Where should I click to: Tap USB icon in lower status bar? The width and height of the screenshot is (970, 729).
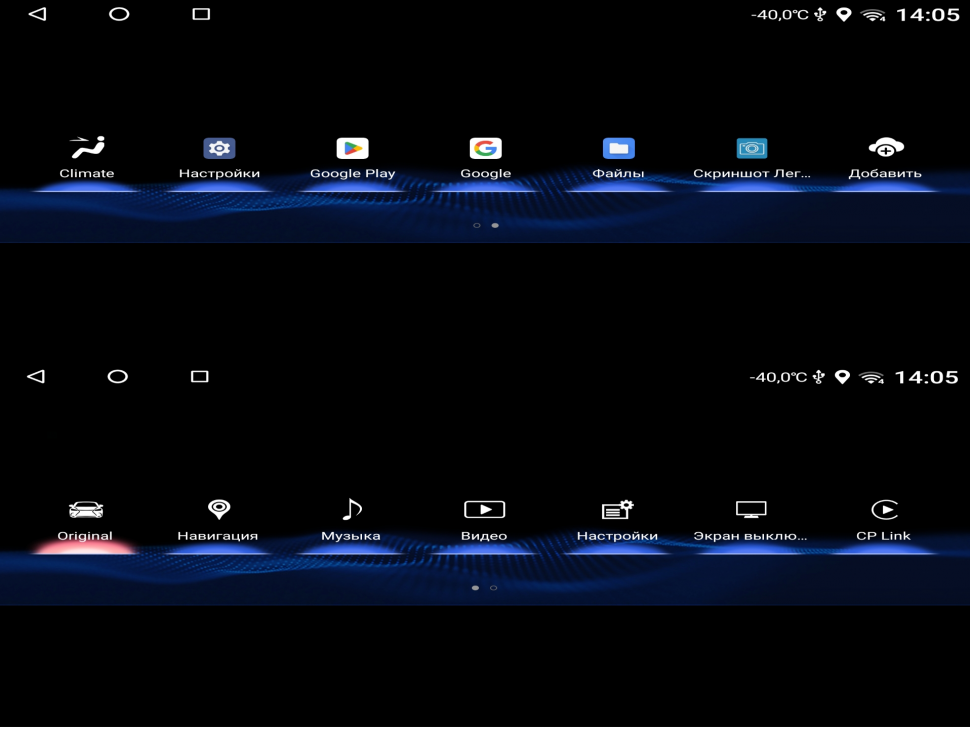819,377
